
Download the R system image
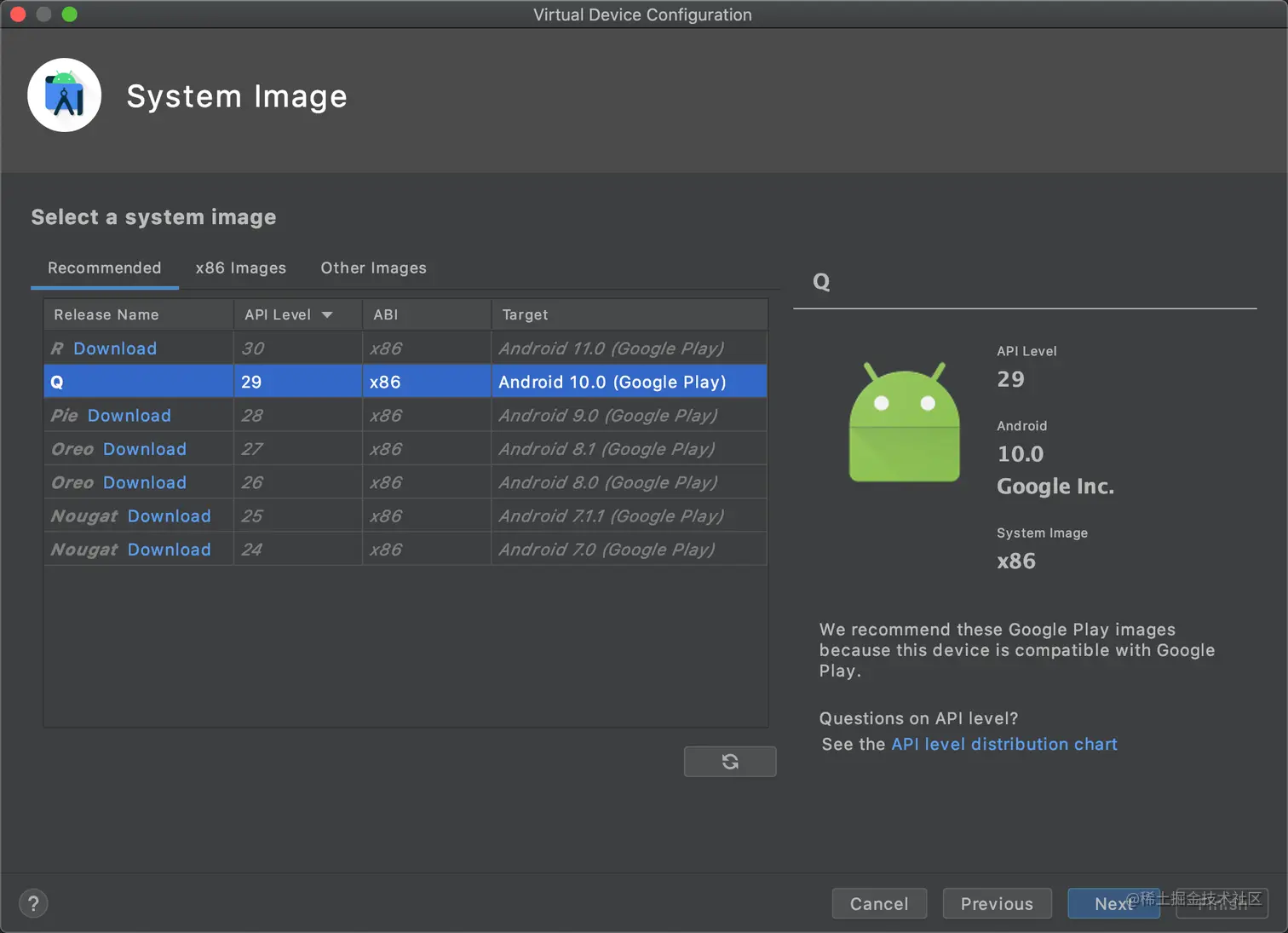point(115,348)
